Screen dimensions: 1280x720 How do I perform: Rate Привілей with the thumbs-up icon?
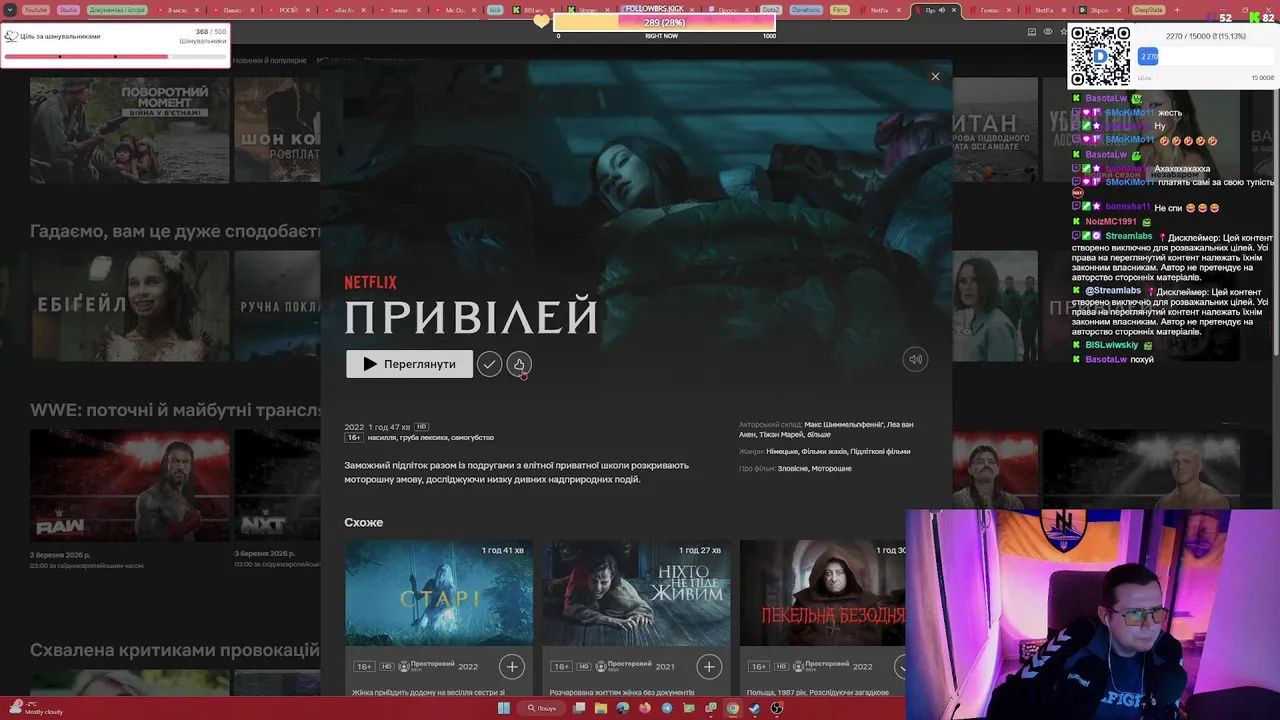click(519, 364)
